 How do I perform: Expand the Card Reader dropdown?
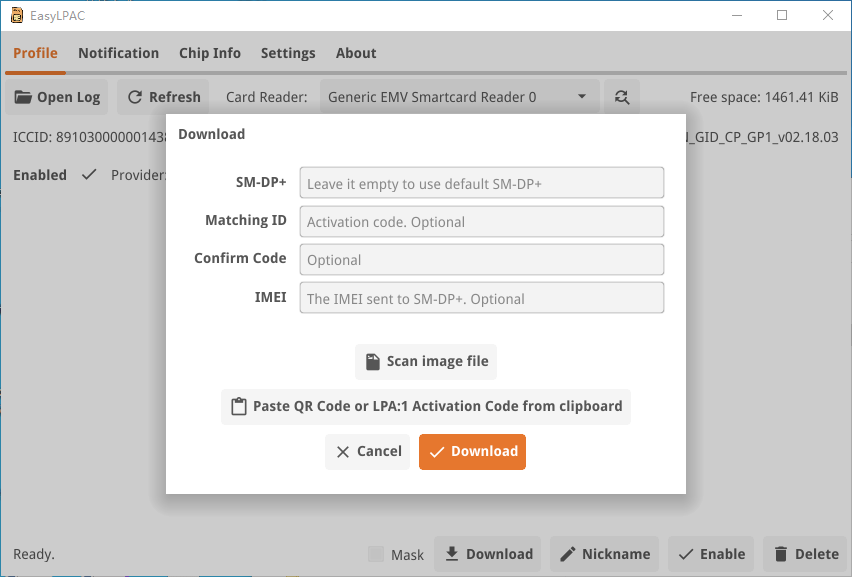click(582, 97)
